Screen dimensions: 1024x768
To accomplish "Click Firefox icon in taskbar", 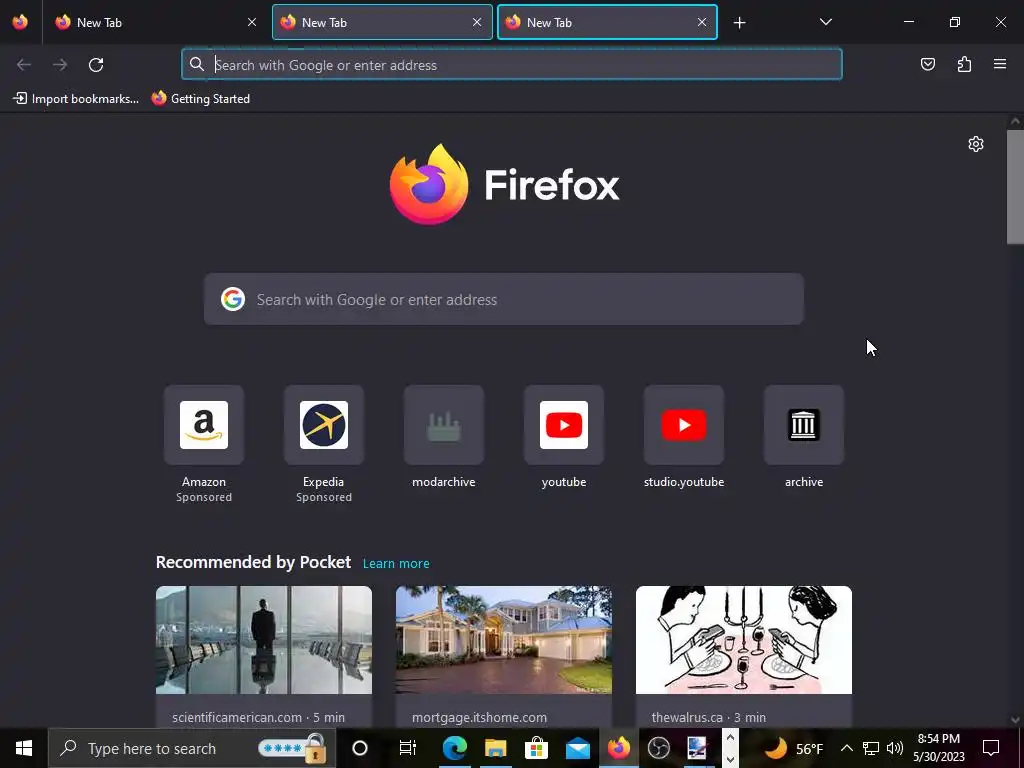I will click(x=618, y=748).
